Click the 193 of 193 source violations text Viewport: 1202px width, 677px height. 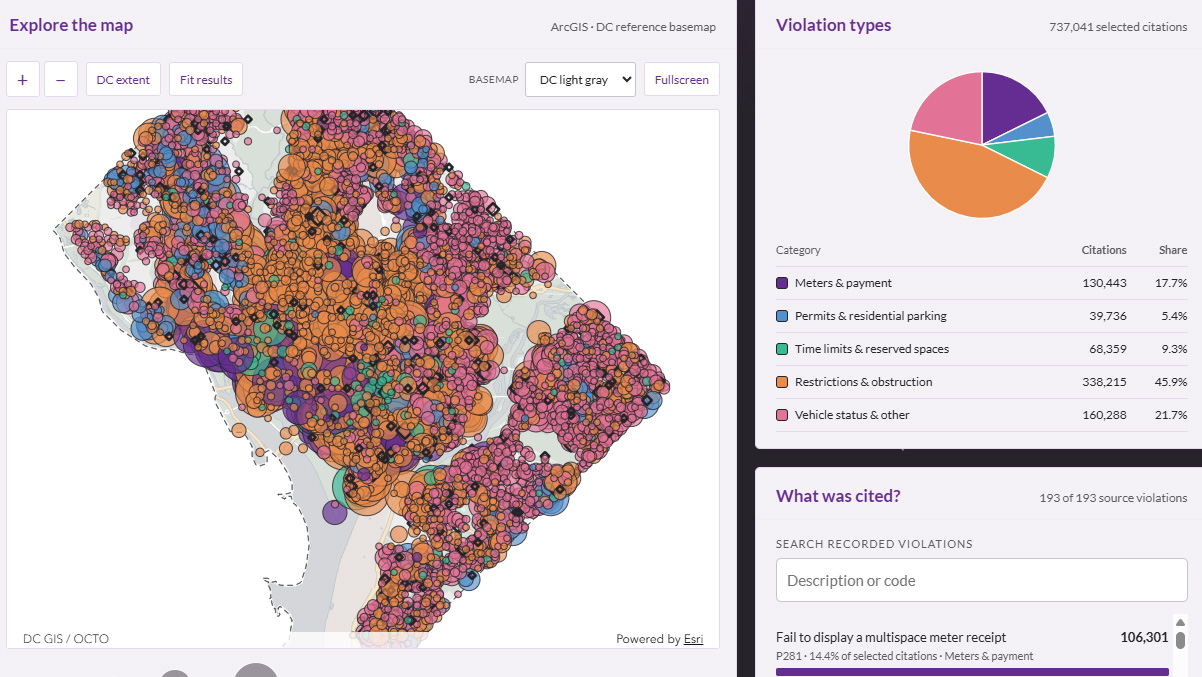[1114, 498]
